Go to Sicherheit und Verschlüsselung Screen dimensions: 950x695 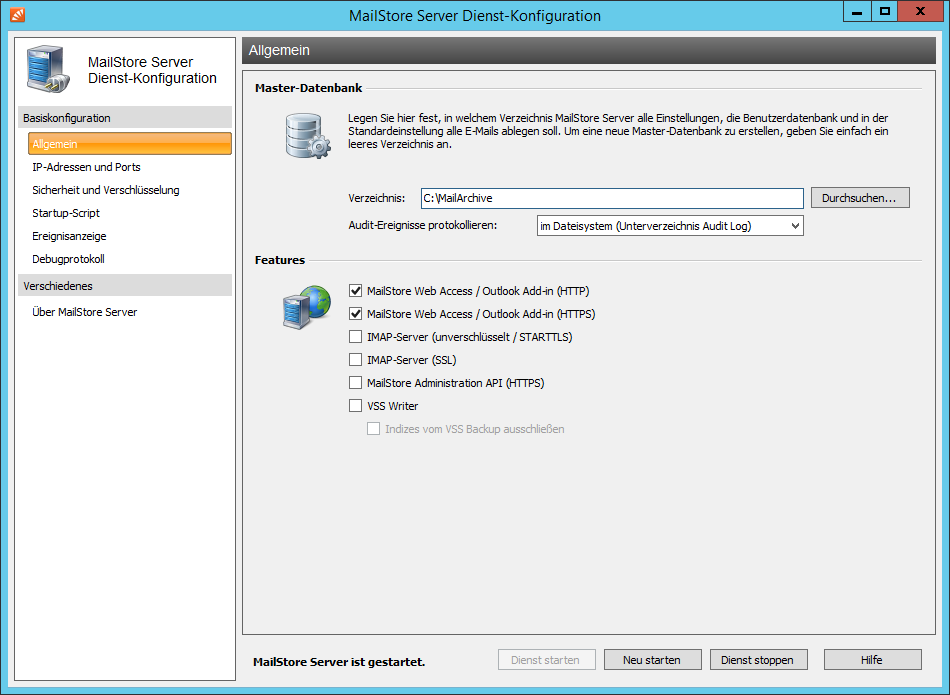point(105,190)
